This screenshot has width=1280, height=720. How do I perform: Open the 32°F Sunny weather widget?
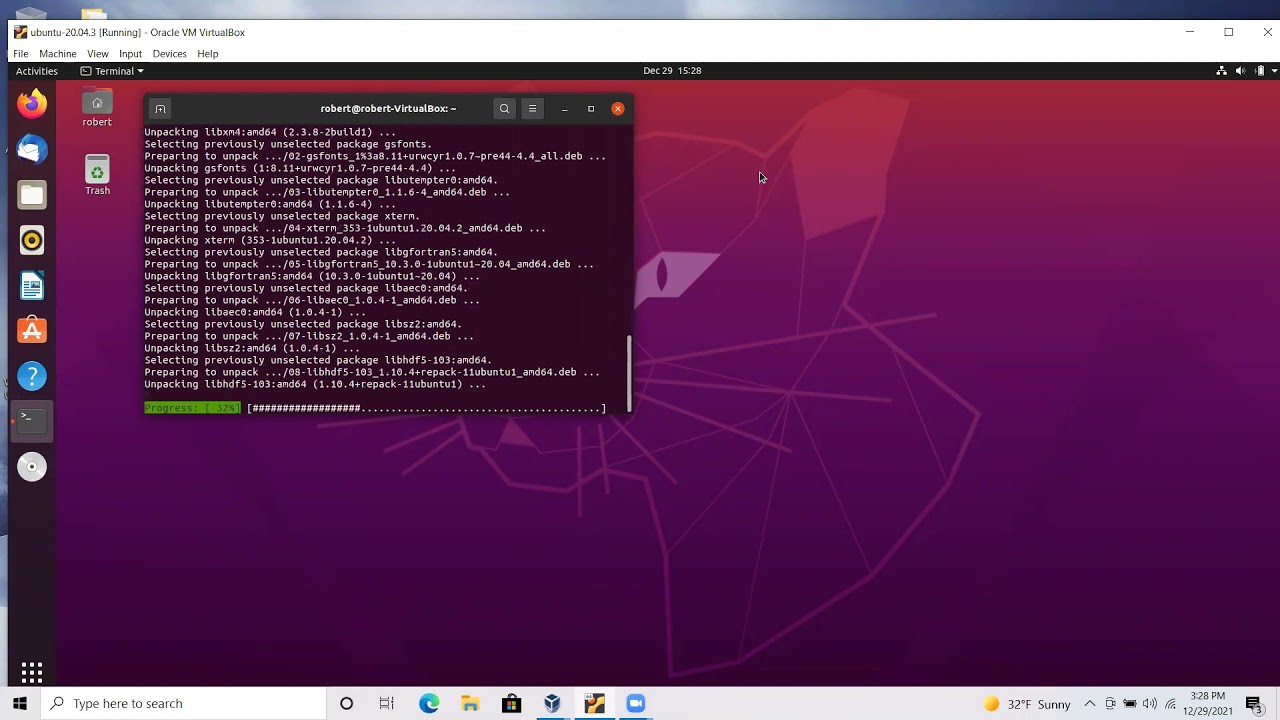(1027, 704)
